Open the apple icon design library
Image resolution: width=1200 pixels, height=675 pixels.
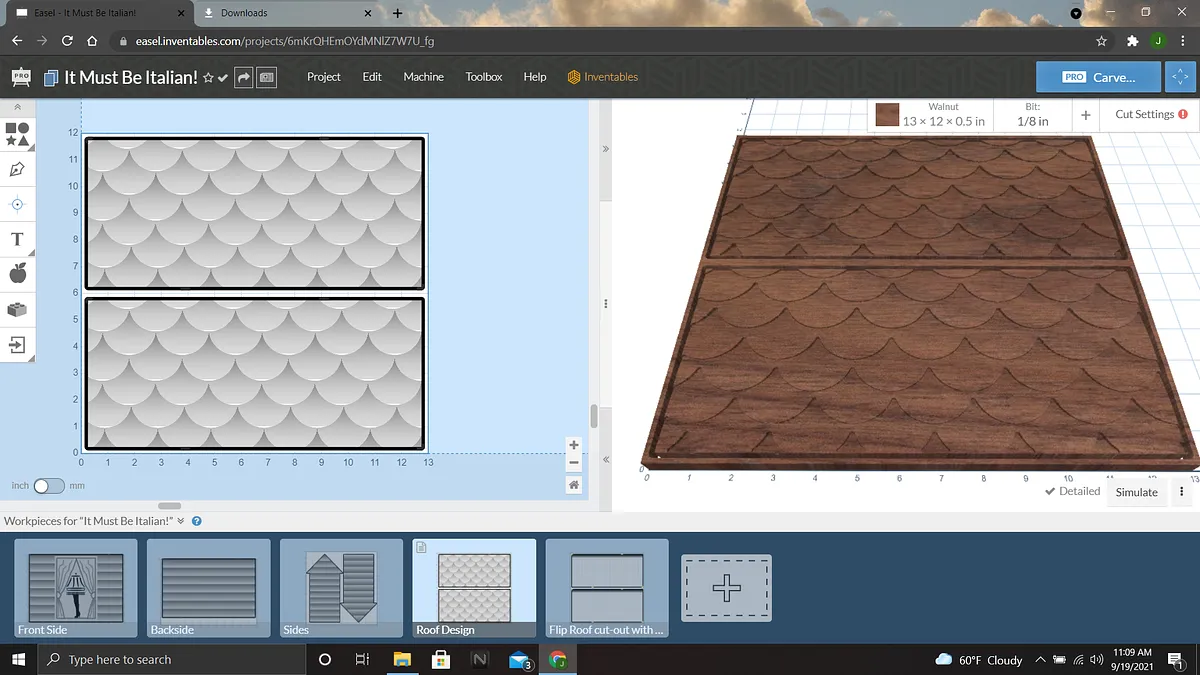(x=17, y=274)
